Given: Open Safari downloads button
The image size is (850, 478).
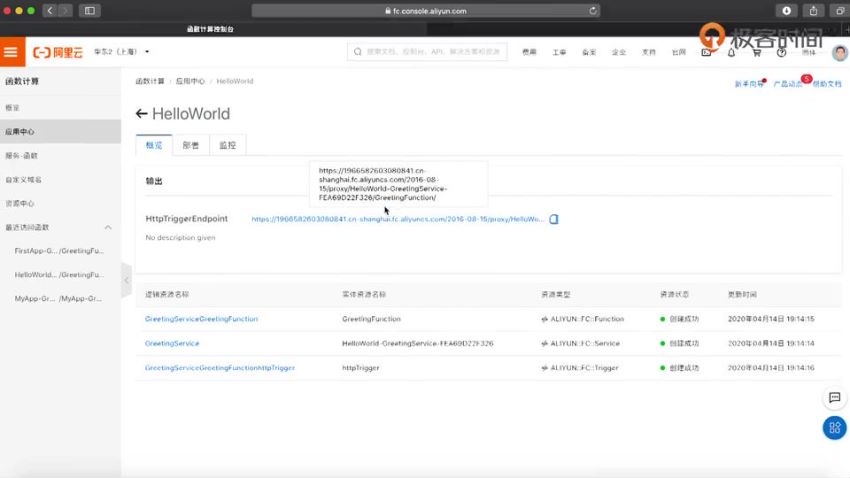Looking at the screenshot, I should pos(786,10).
